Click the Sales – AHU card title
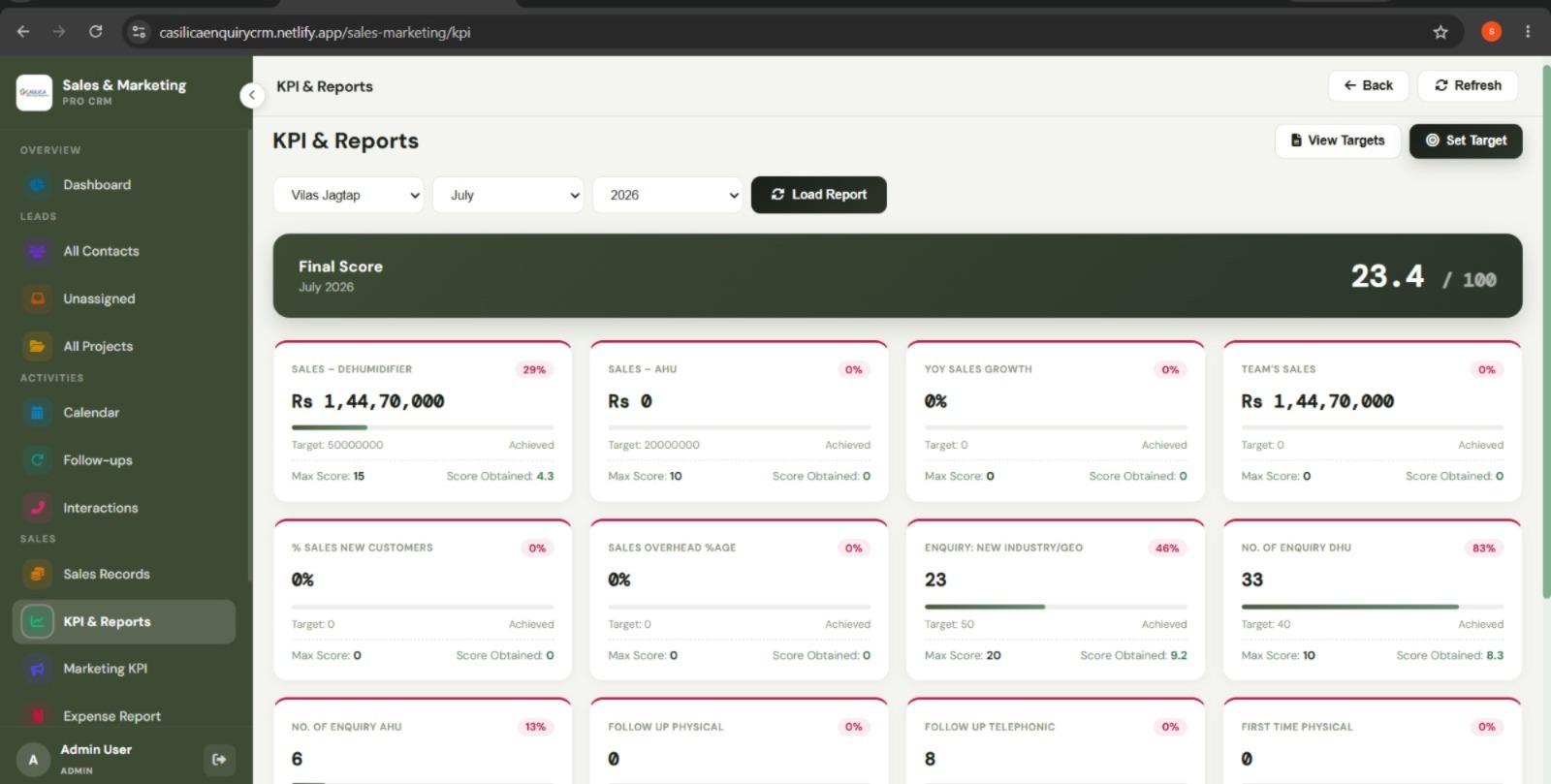Image resolution: width=1551 pixels, height=784 pixels. [x=643, y=369]
